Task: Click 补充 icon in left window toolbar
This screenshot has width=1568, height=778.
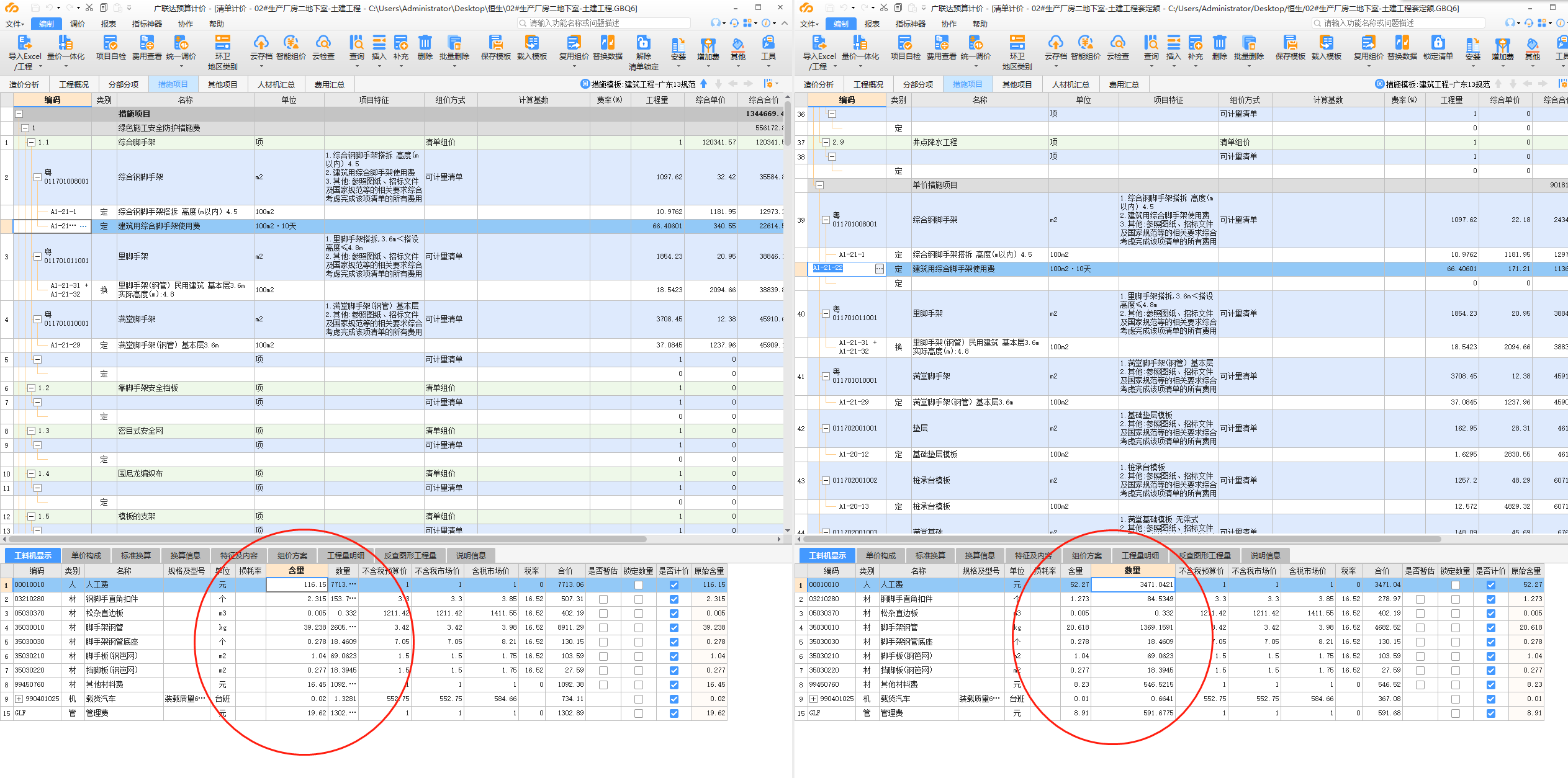Action: (401, 43)
